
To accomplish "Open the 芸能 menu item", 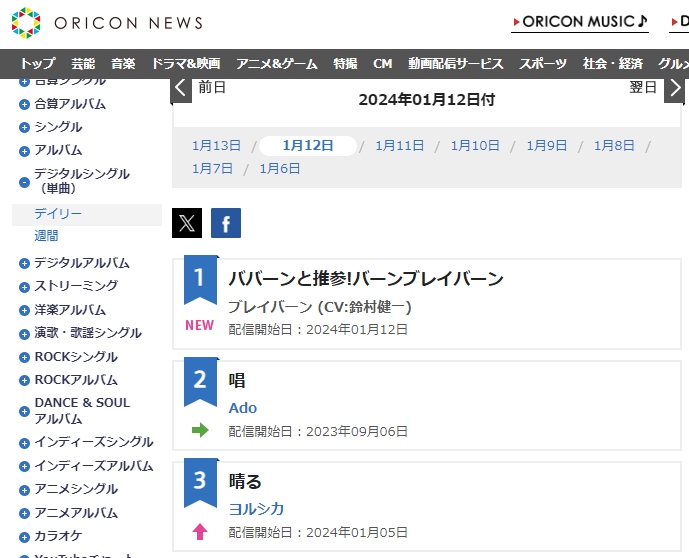I will tap(83, 64).
